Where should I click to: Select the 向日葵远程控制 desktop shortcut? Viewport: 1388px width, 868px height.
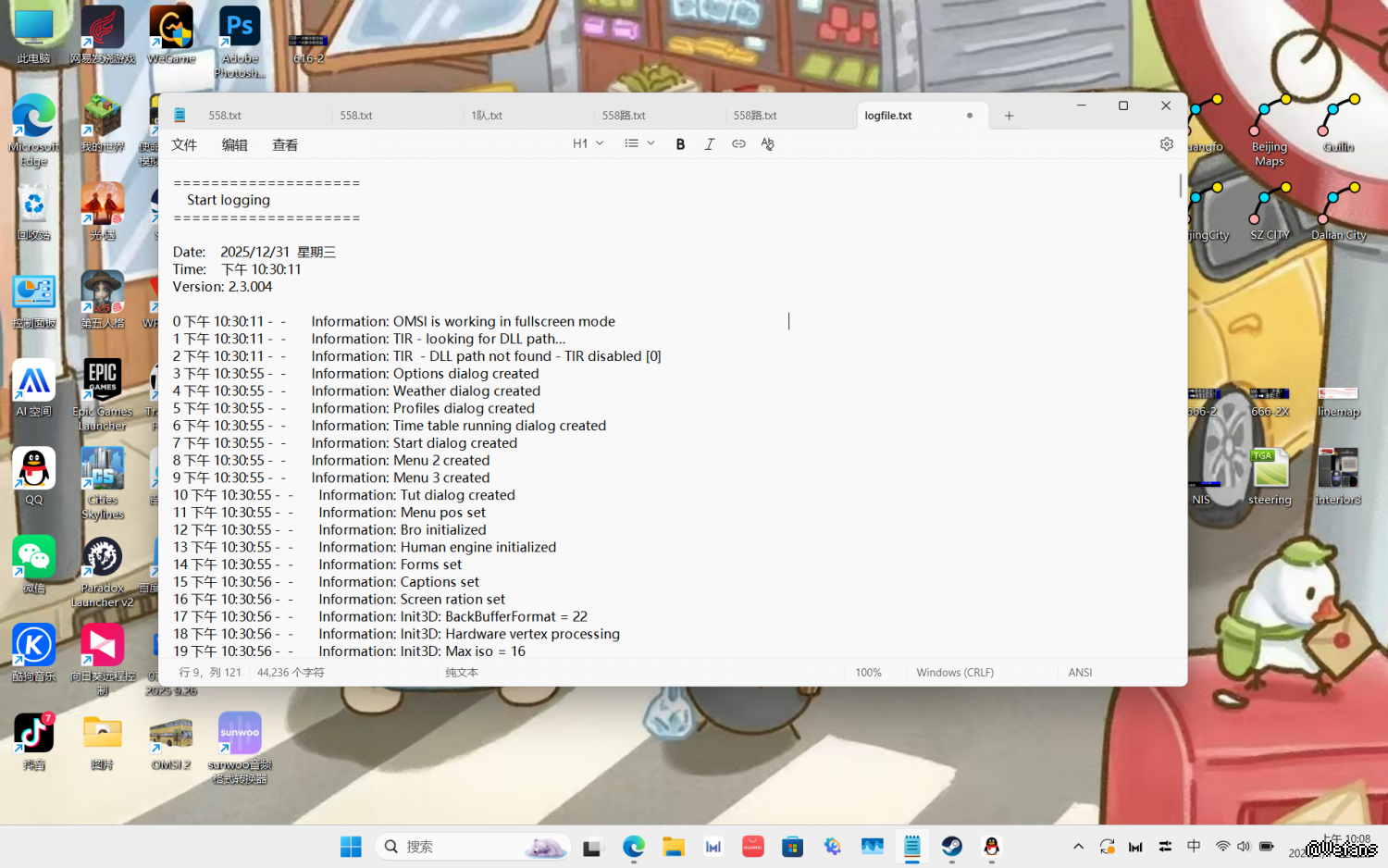click(103, 659)
